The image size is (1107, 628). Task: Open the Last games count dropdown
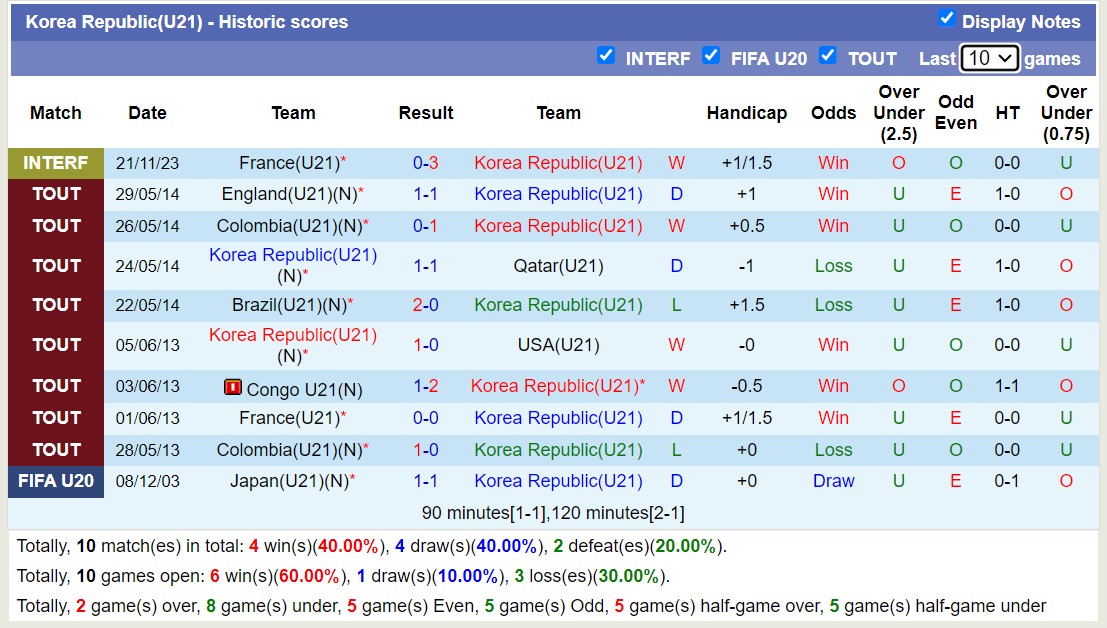[989, 58]
